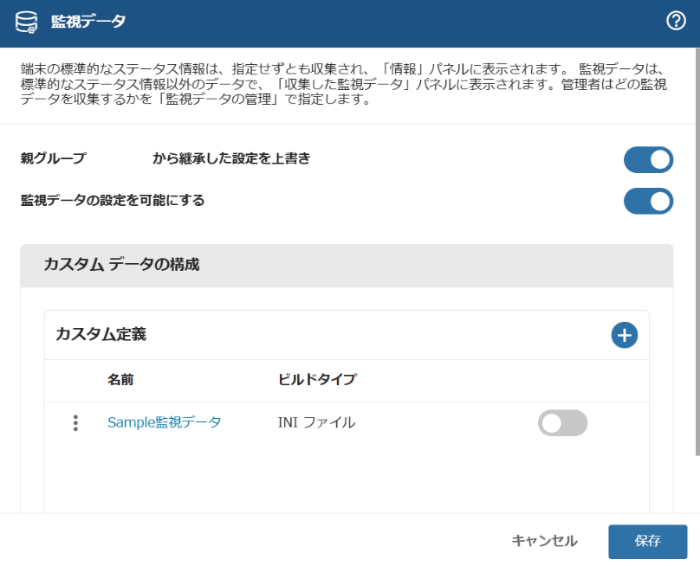
Task: Click the 親グループ label text
Action: pos(53,158)
